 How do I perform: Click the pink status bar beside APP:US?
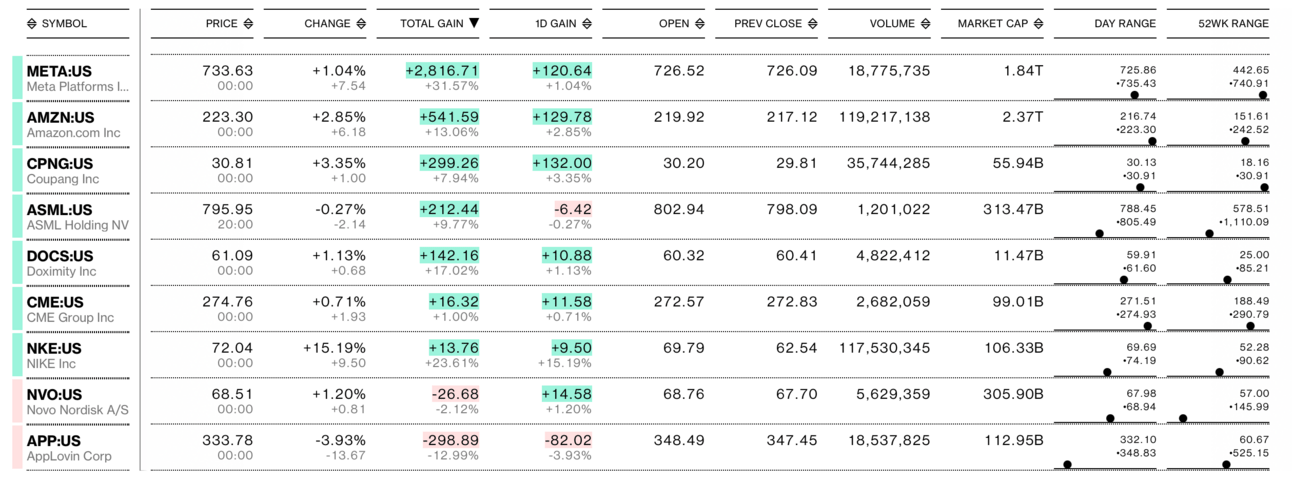coord(17,447)
